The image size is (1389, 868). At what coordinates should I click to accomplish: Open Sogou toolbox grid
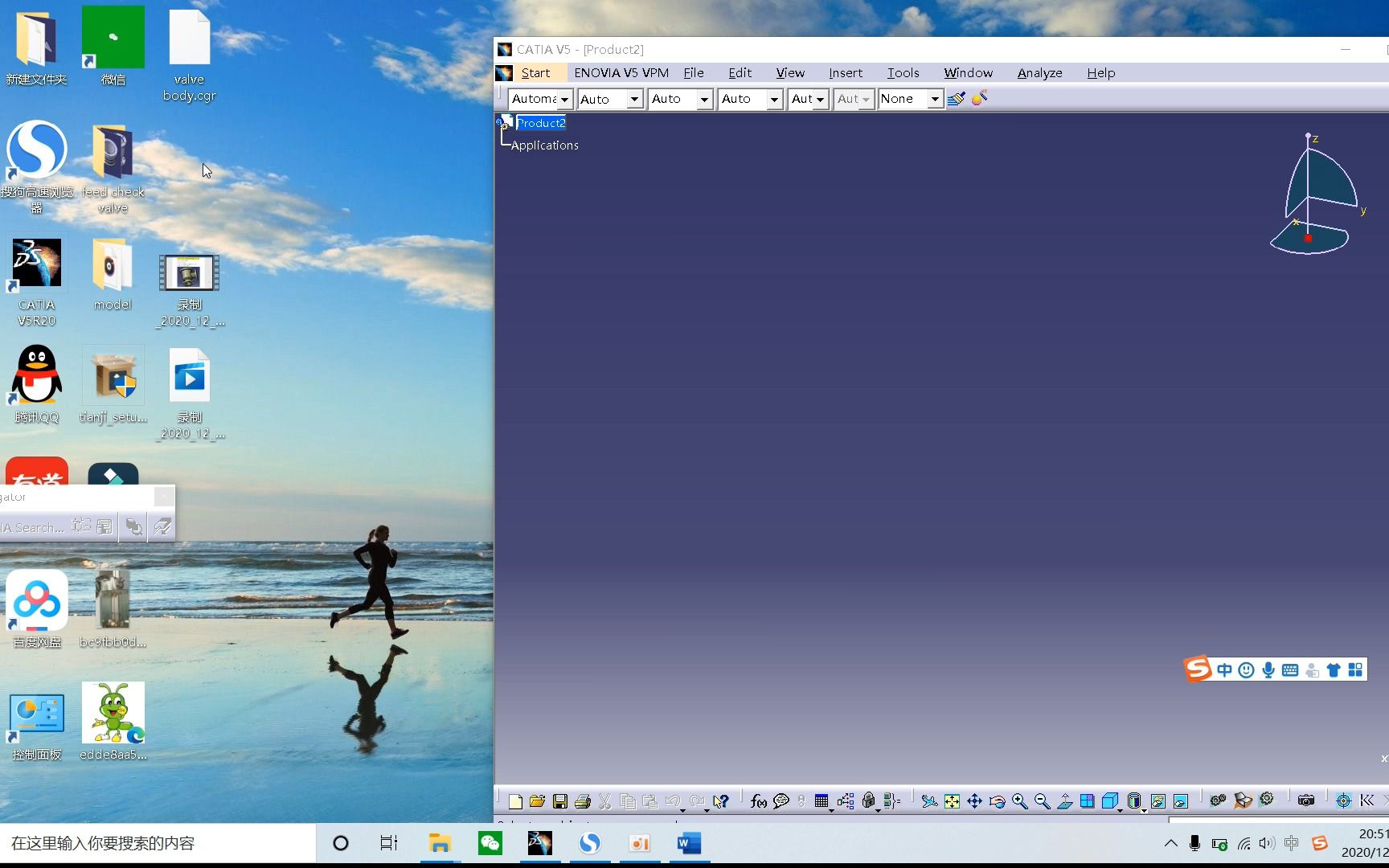(x=1355, y=670)
